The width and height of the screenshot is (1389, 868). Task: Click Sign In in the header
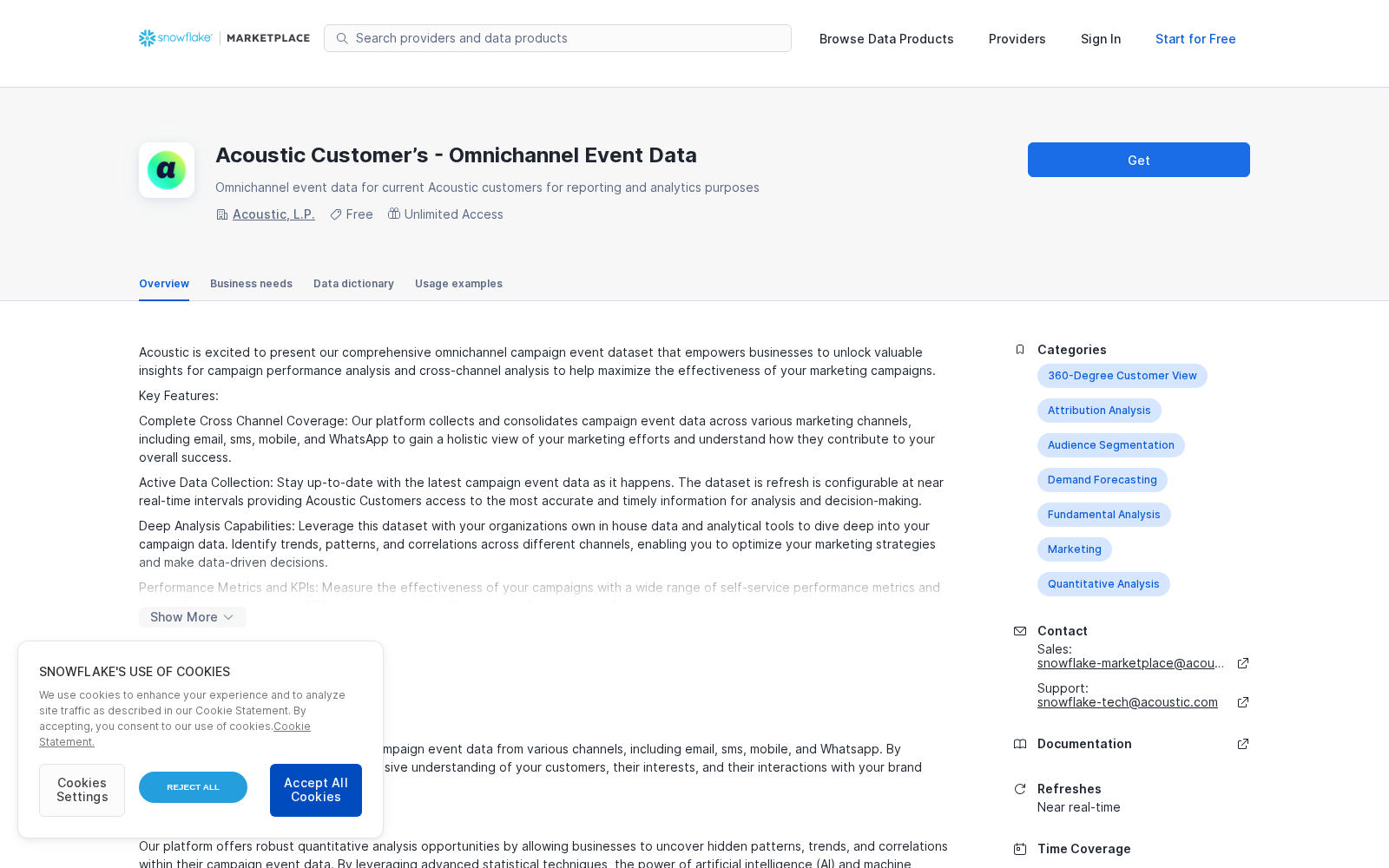pyautogui.click(x=1101, y=39)
